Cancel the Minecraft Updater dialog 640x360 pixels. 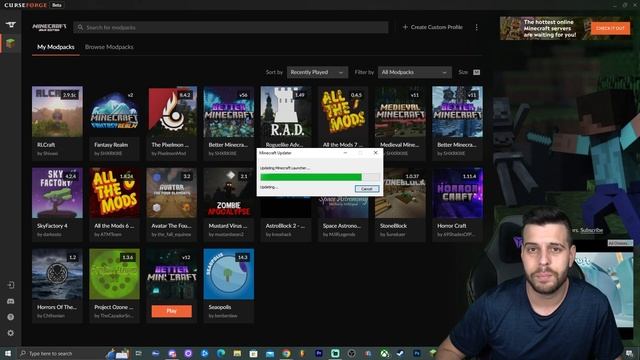pyautogui.click(x=367, y=189)
